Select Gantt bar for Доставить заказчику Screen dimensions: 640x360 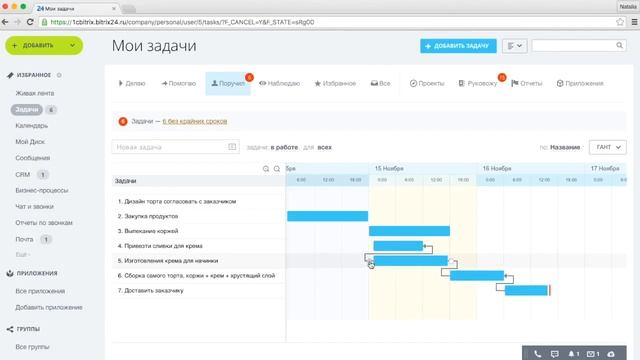click(x=526, y=290)
